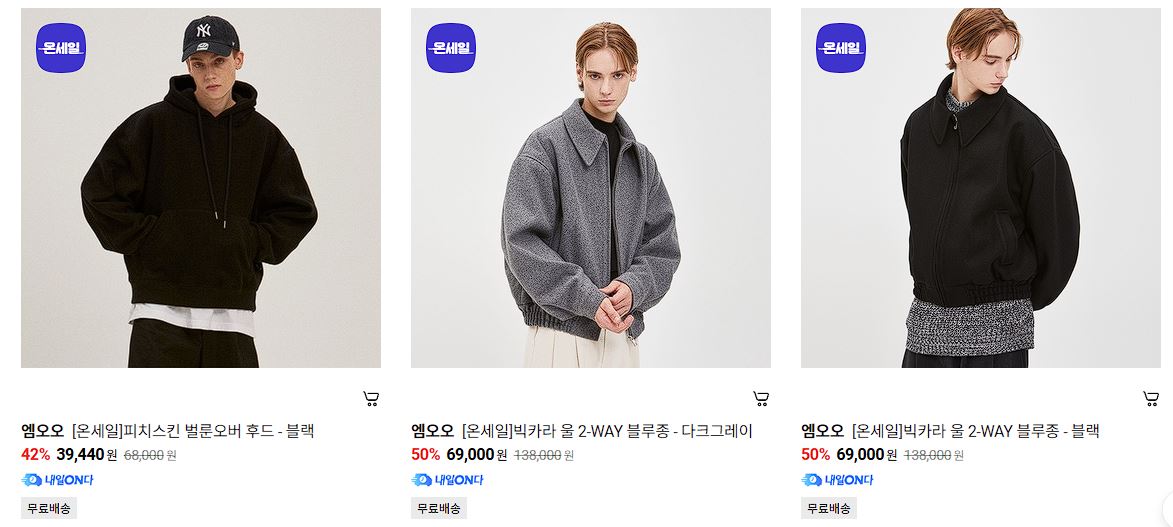
Task: Click 엠오오 brand name on gray blouson
Action: (x=432, y=431)
